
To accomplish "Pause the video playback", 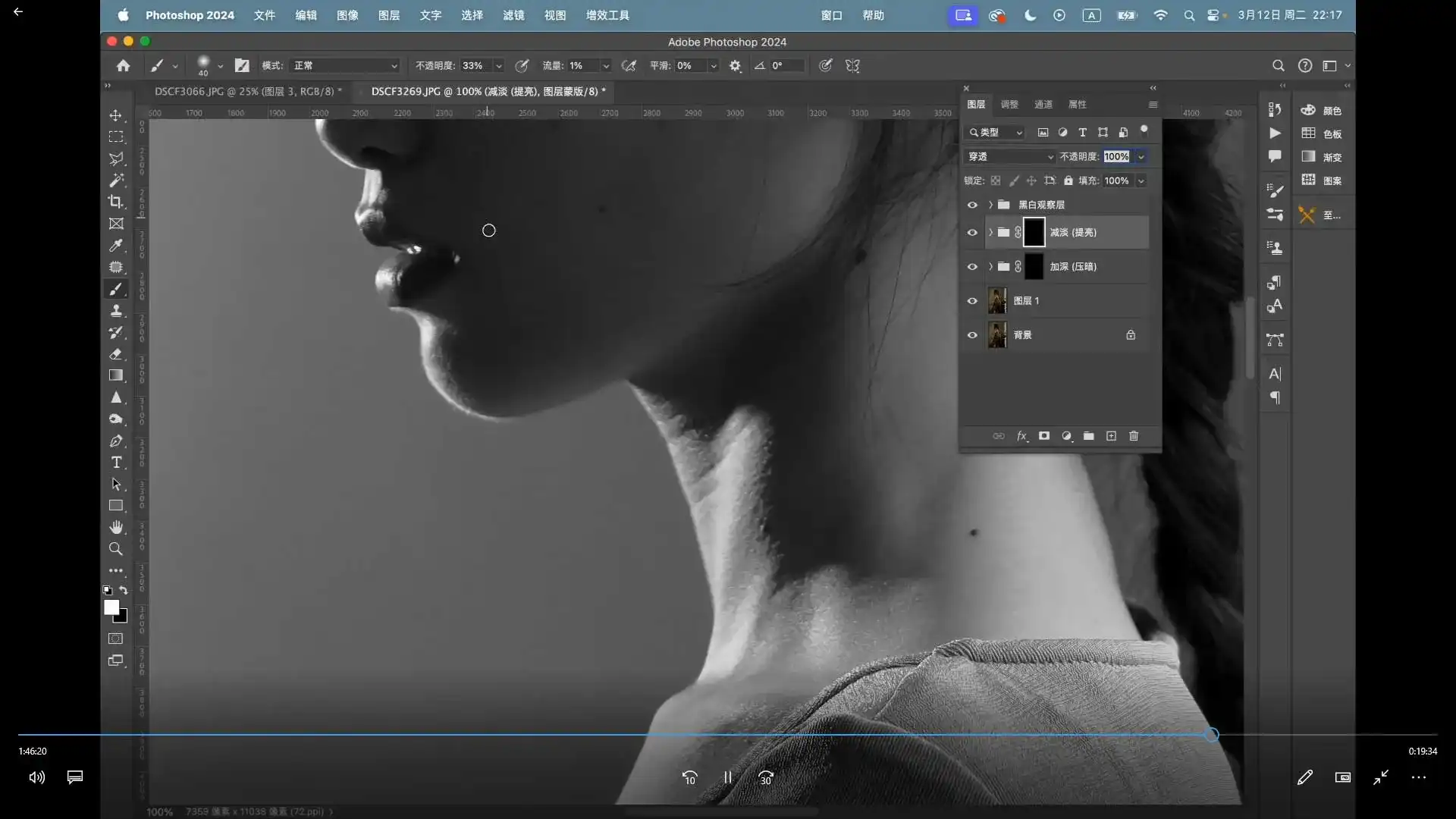I will 727,777.
